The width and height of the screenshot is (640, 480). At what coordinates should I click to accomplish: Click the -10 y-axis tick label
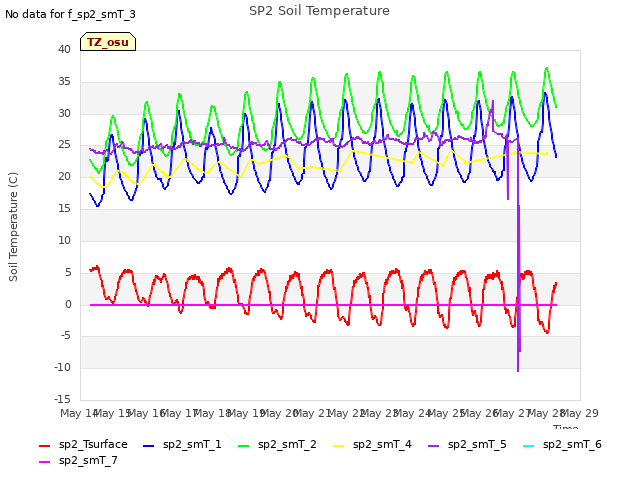pyautogui.click(x=62, y=367)
